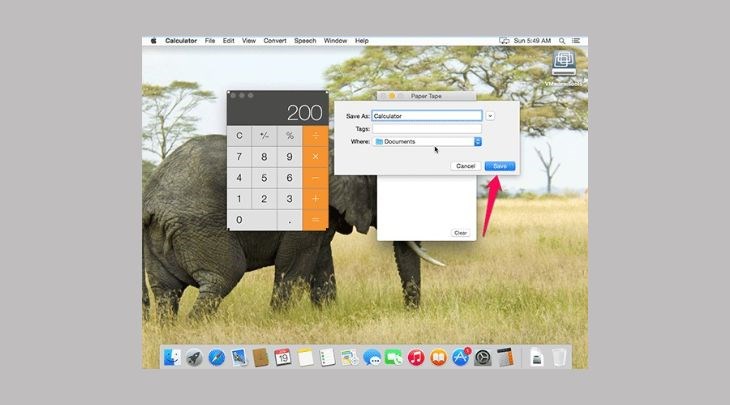This screenshot has width=730, height=405.
Task: Click the orange multiply key
Action: (315, 157)
